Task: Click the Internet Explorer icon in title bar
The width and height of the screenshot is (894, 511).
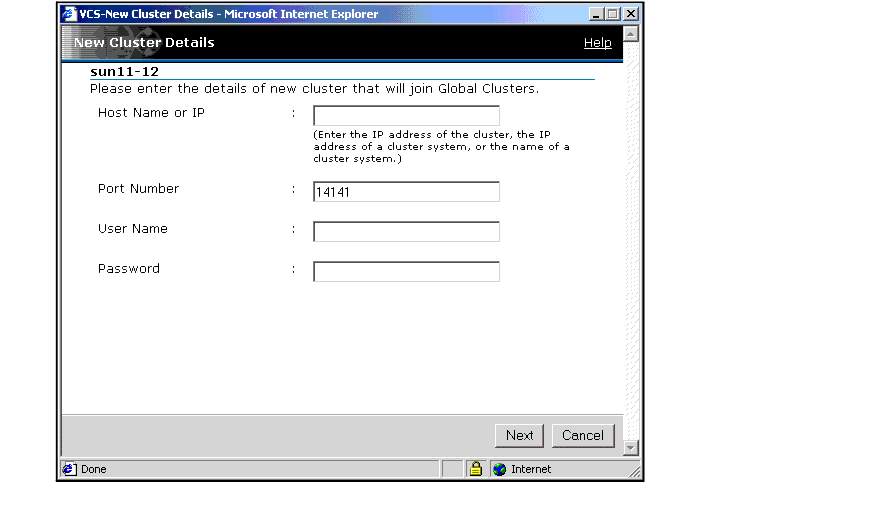Action: (69, 14)
